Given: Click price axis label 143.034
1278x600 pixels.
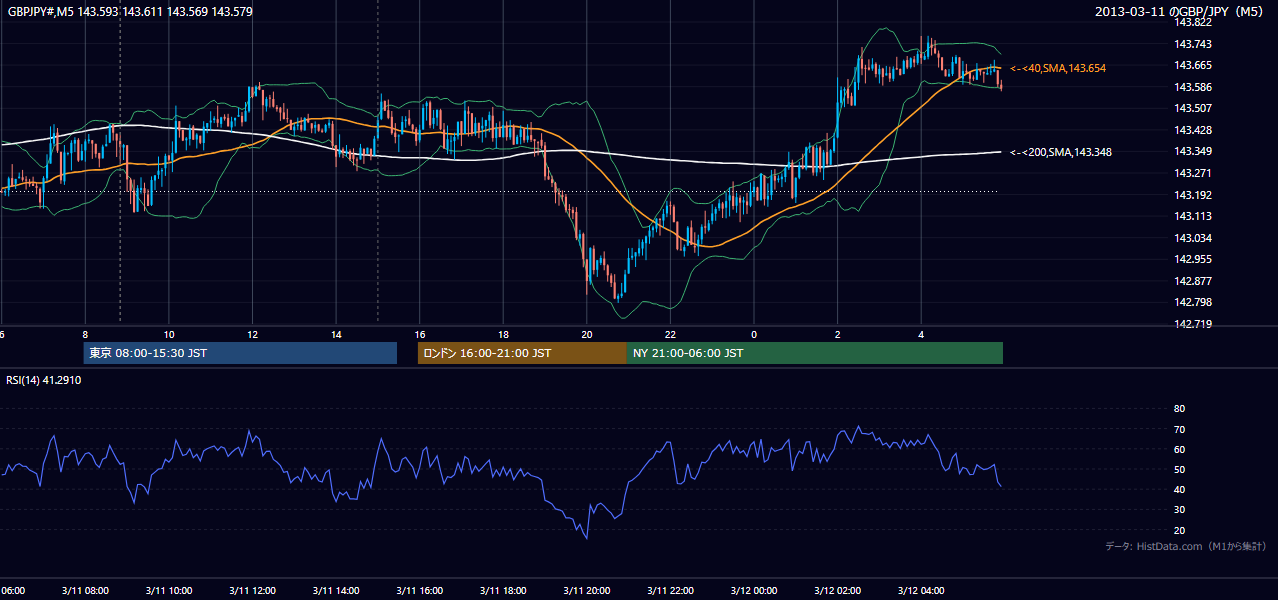Looking at the screenshot, I should coord(1194,238).
